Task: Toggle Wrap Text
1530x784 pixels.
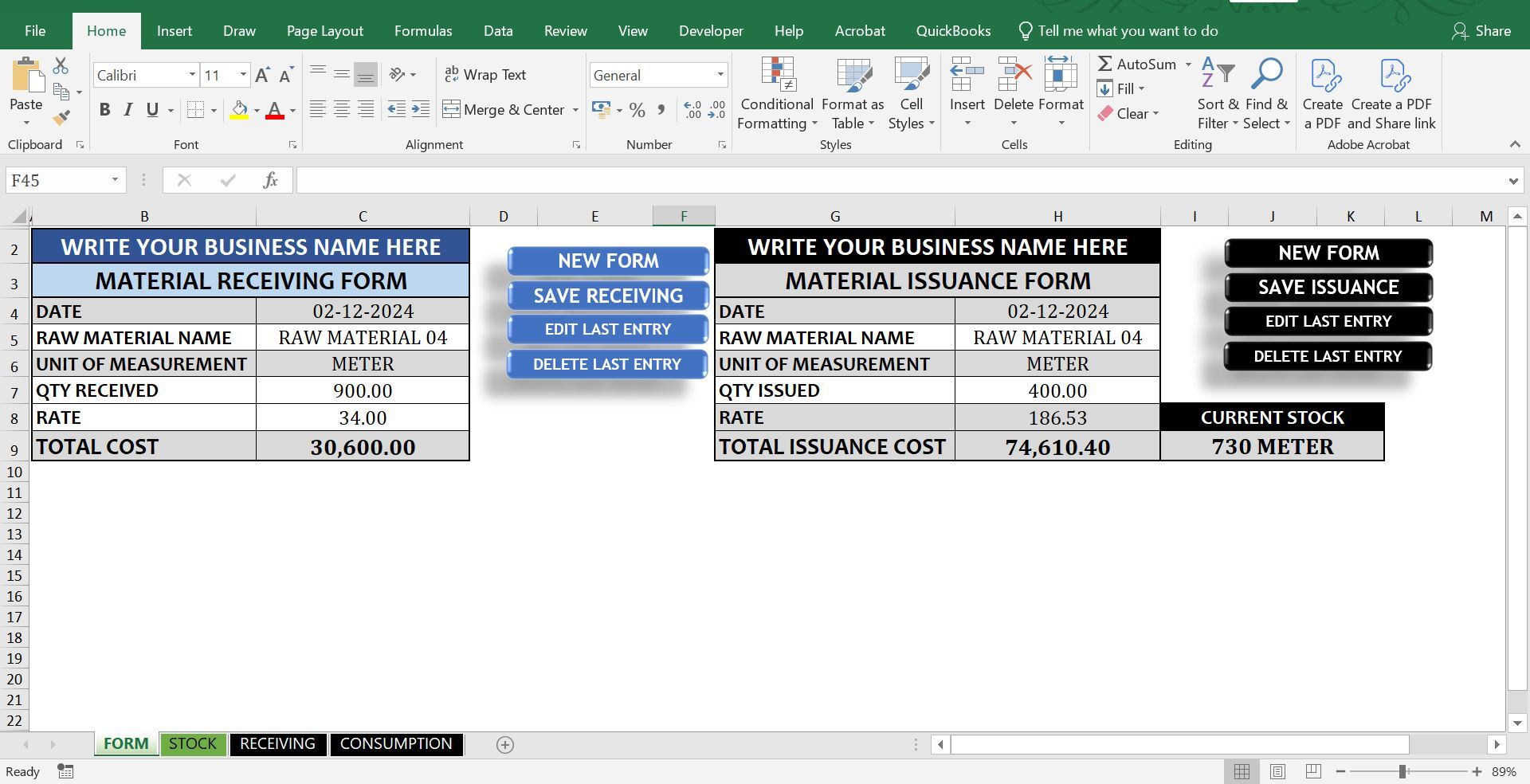Action: pos(485,75)
